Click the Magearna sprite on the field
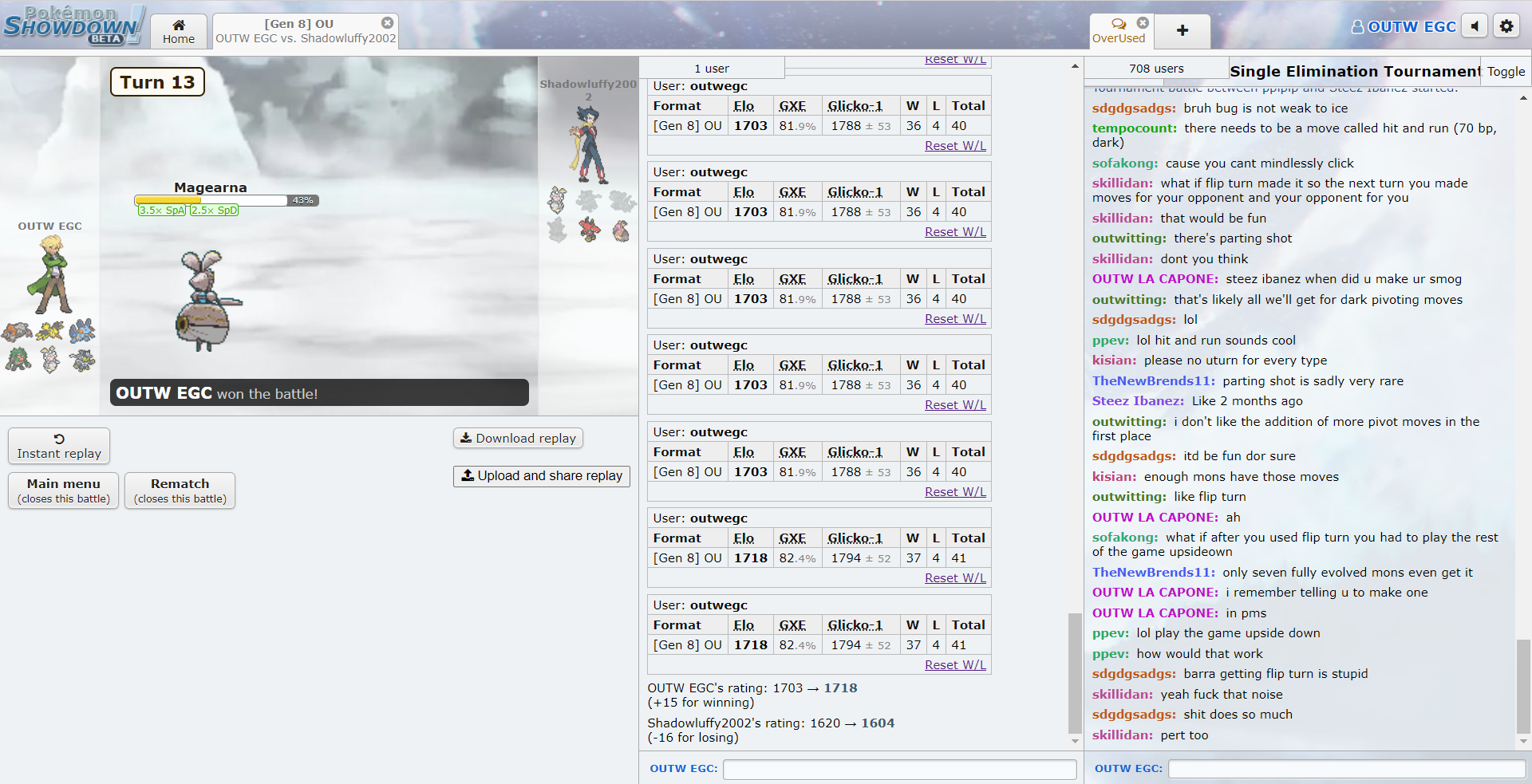 point(207,301)
